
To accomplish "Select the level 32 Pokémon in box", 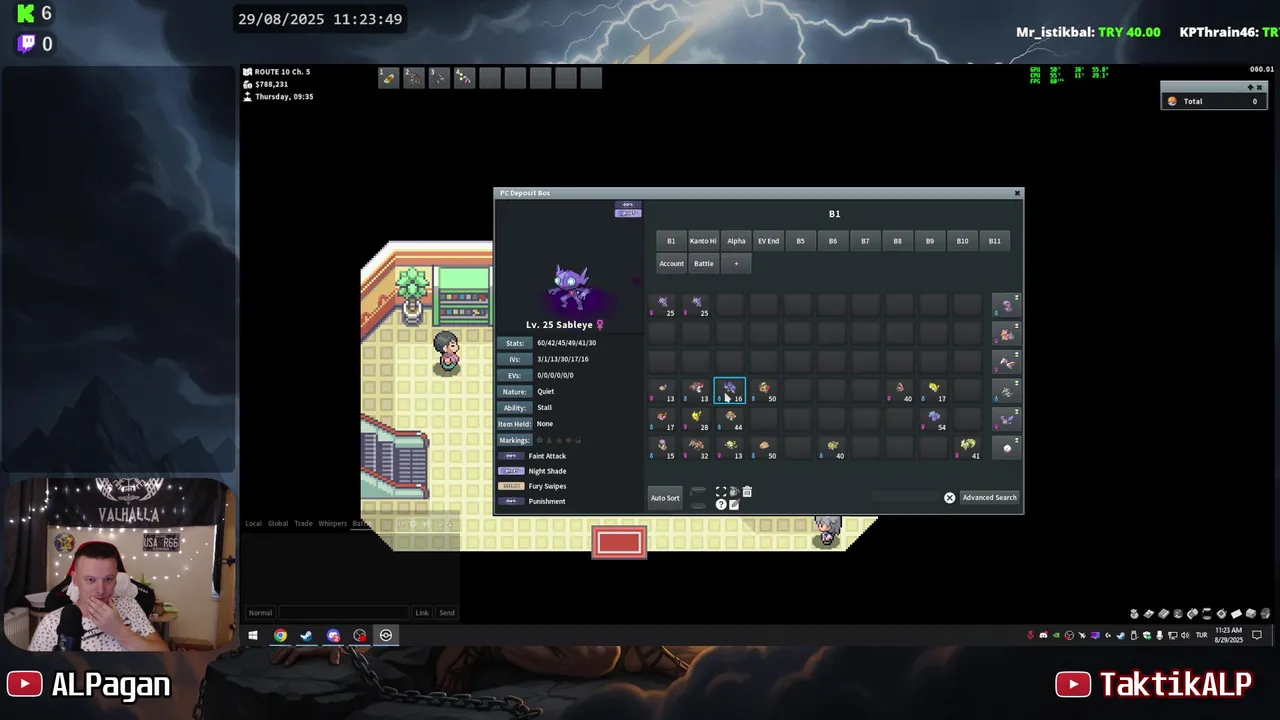I will [x=697, y=448].
